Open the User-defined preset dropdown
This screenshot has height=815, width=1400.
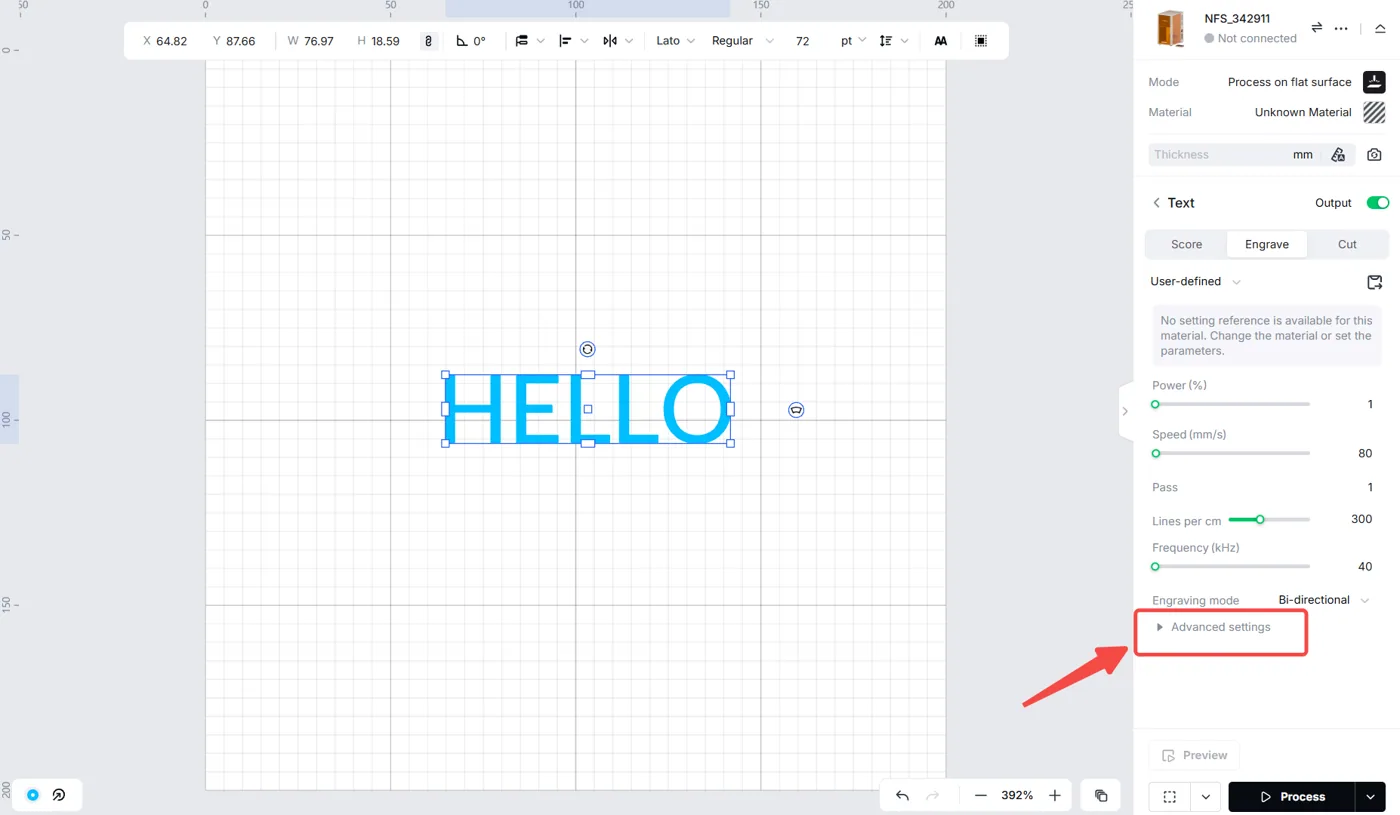click(1196, 282)
